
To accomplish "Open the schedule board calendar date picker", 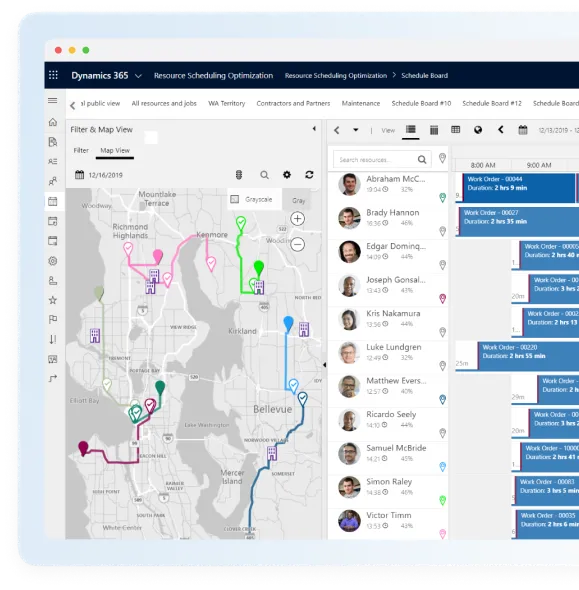I will [x=523, y=130].
